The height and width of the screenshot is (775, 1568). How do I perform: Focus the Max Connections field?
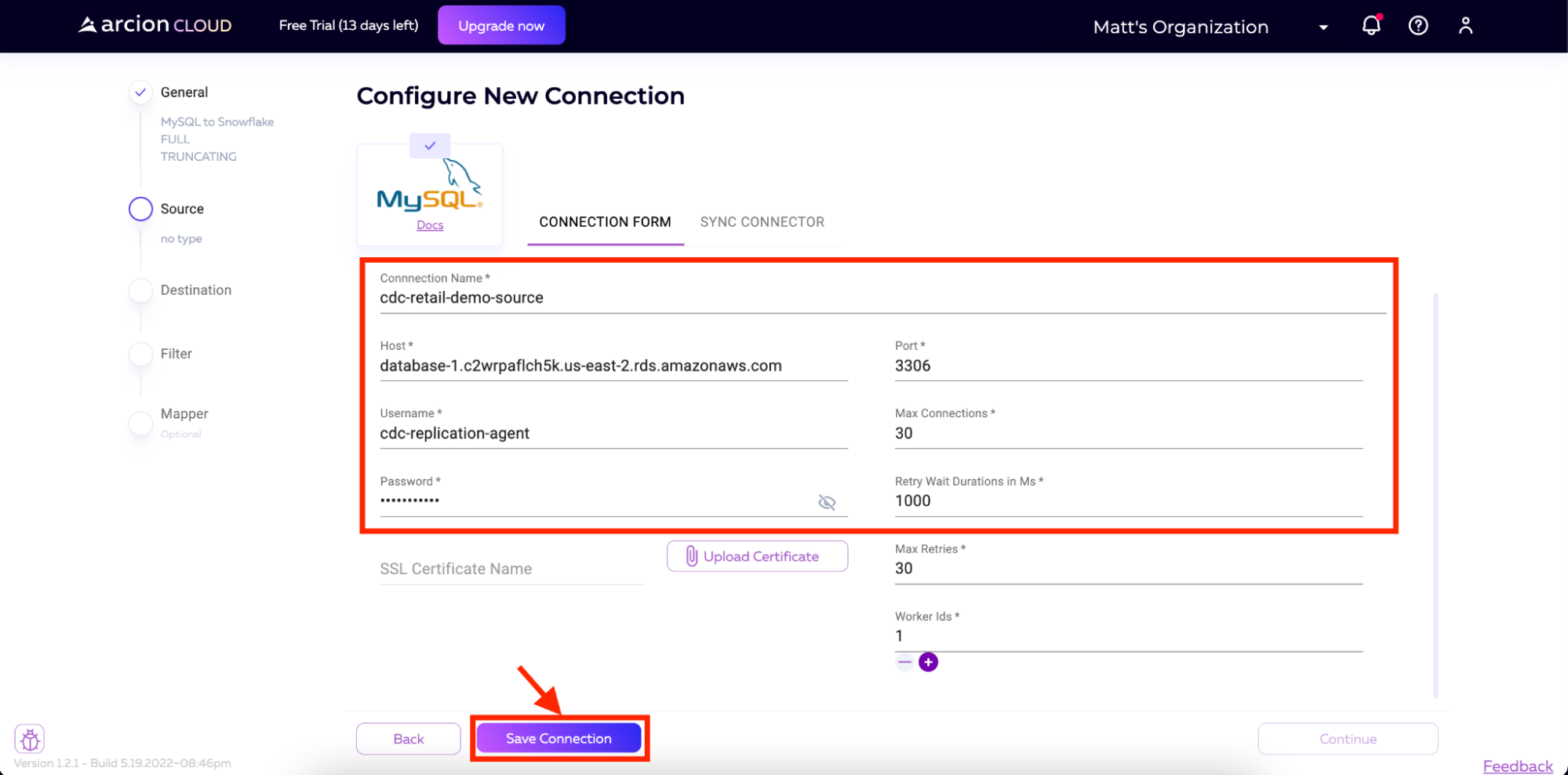pyautogui.click(x=1129, y=434)
